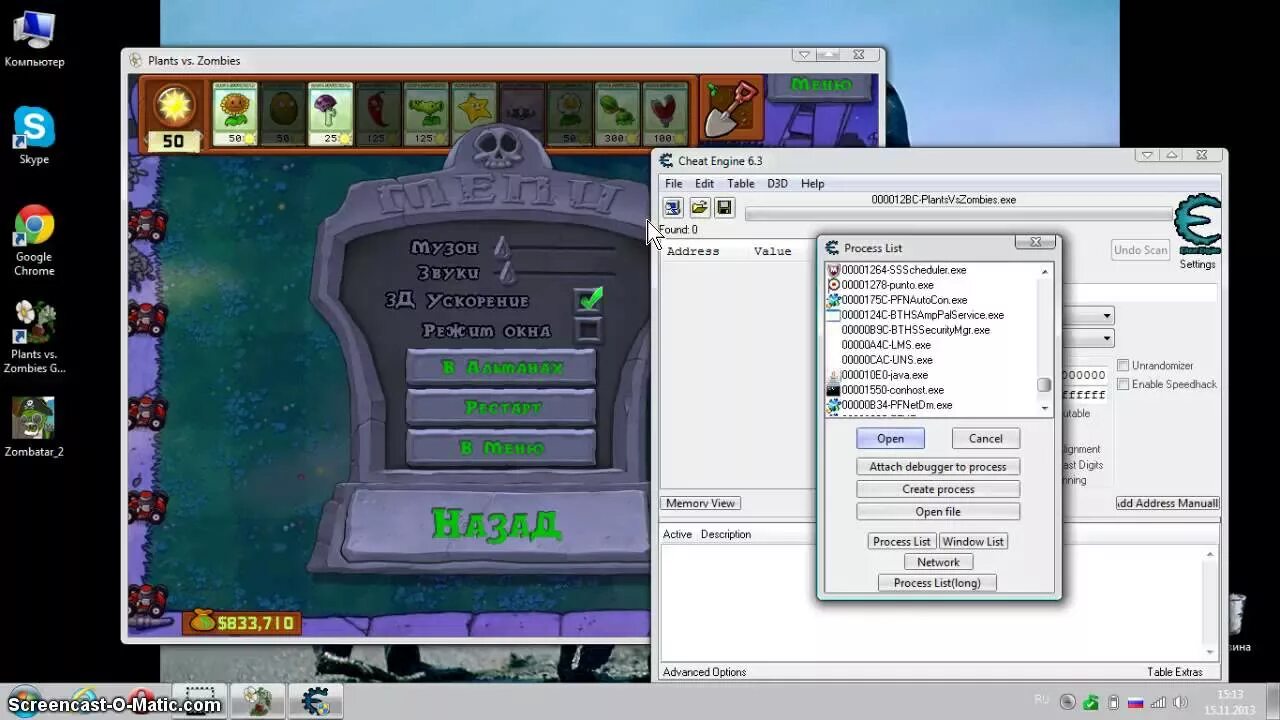
Task: Click the Рестарт button in game menu
Action: click(x=501, y=408)
